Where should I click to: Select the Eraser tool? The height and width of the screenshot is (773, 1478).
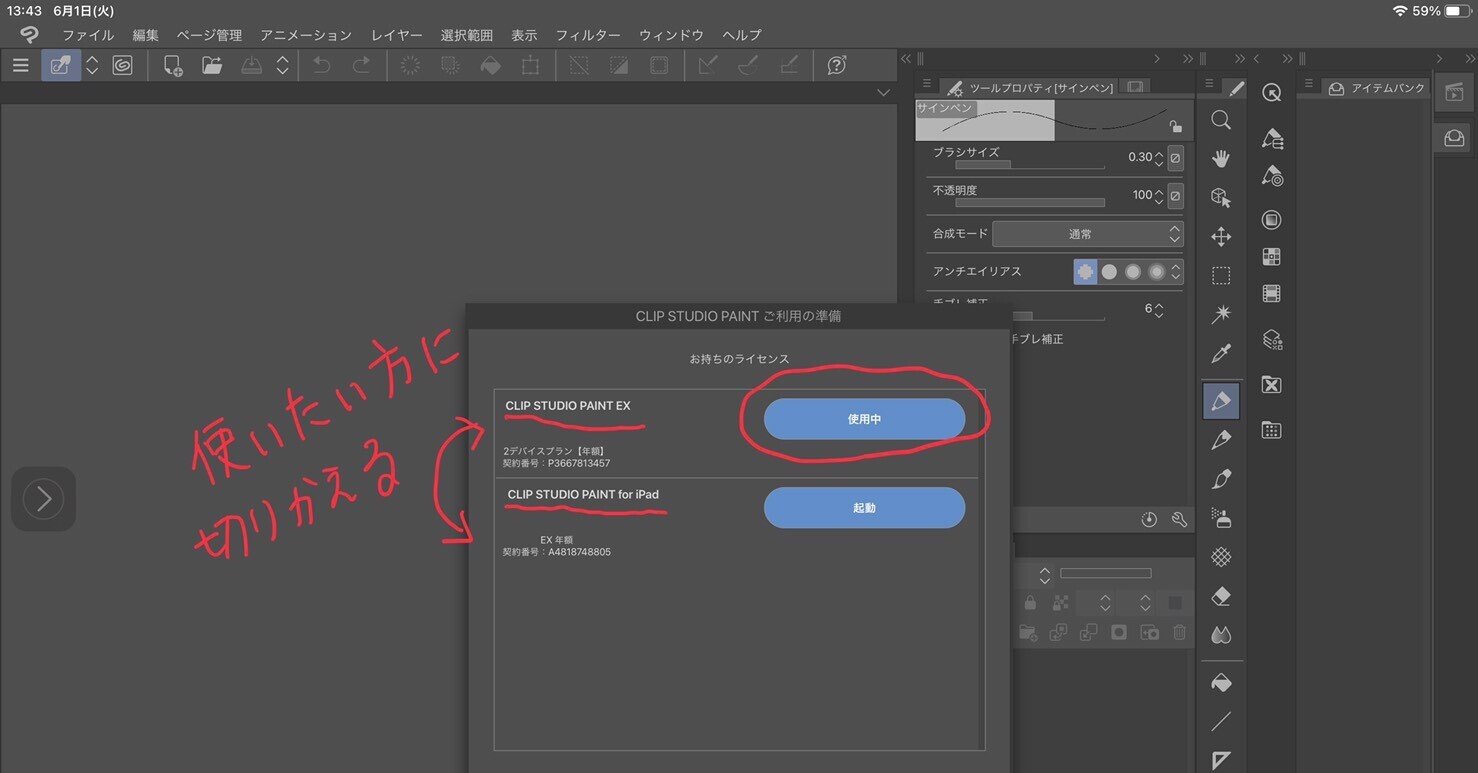click(1220, 596)
